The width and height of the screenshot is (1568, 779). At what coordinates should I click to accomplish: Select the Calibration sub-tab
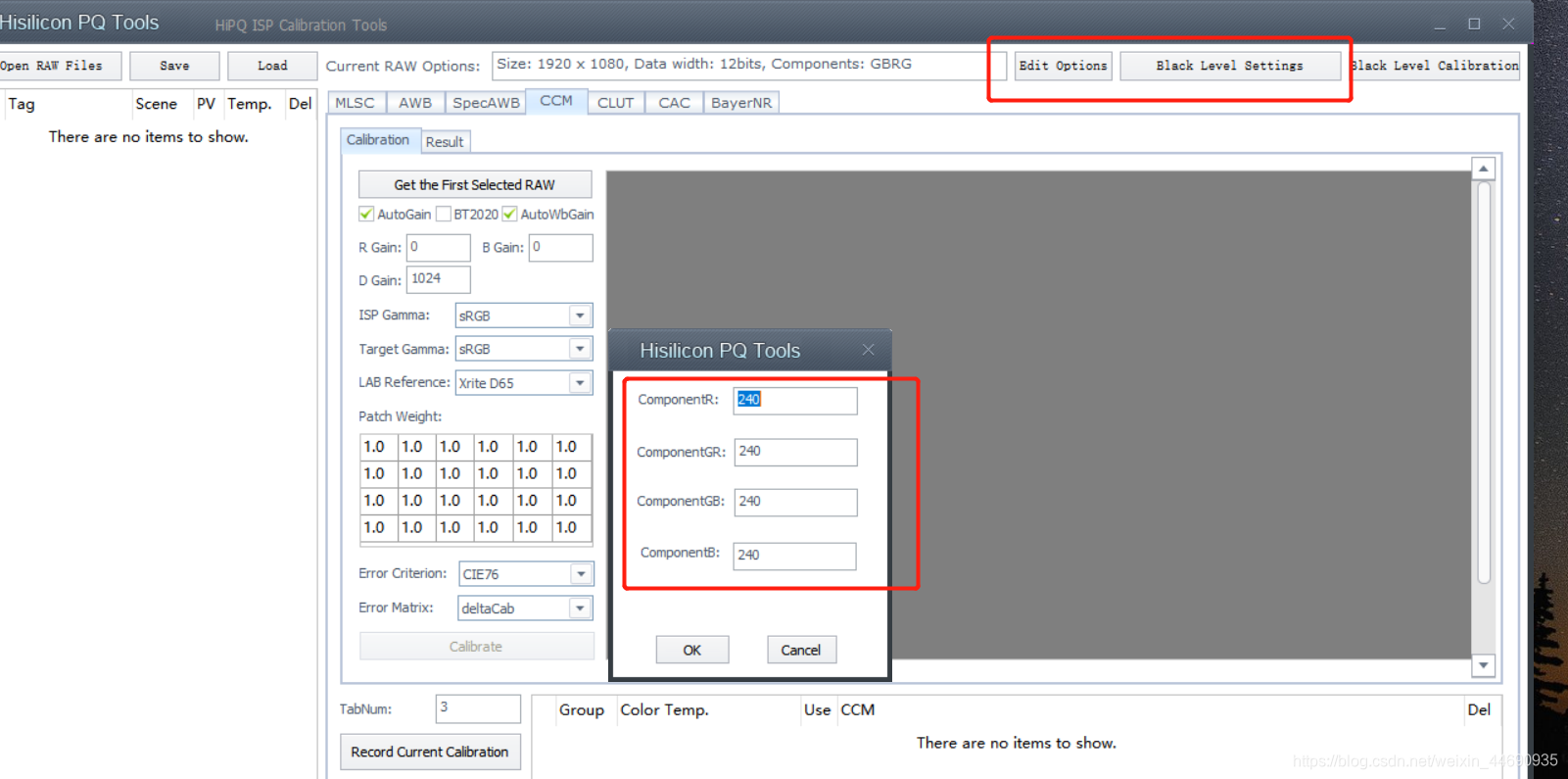point(378,140)
